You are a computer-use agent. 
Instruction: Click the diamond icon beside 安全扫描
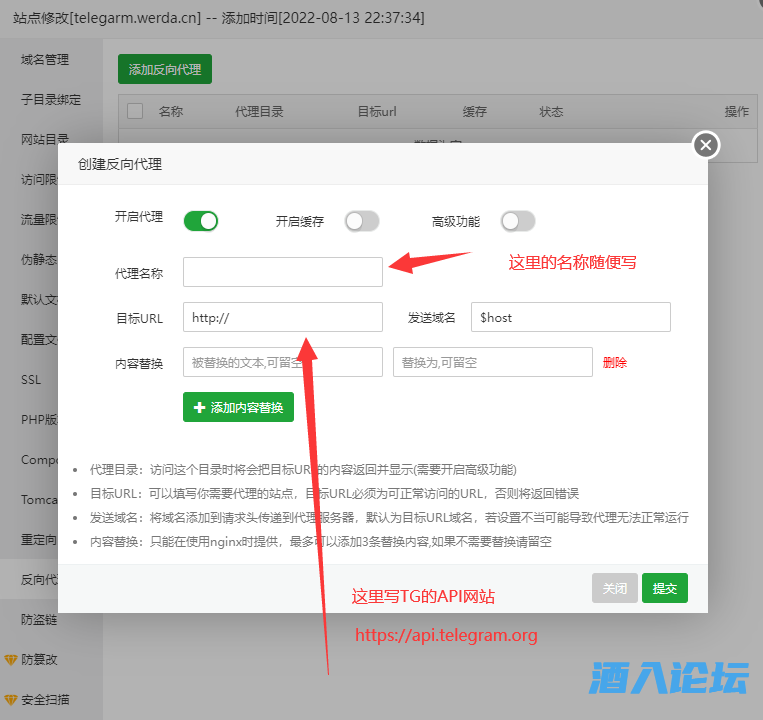pyautogui.click(x=11, y=700)
